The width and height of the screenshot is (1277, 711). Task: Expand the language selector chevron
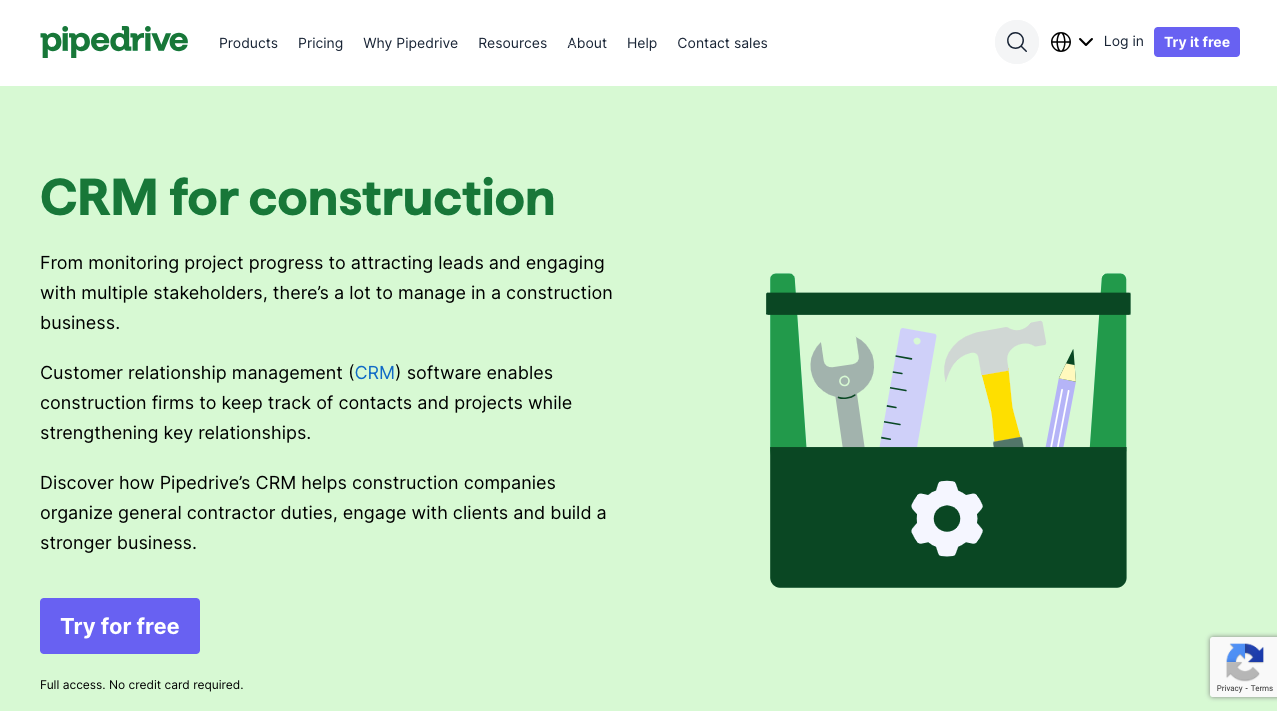click(x=1086, y=42)
